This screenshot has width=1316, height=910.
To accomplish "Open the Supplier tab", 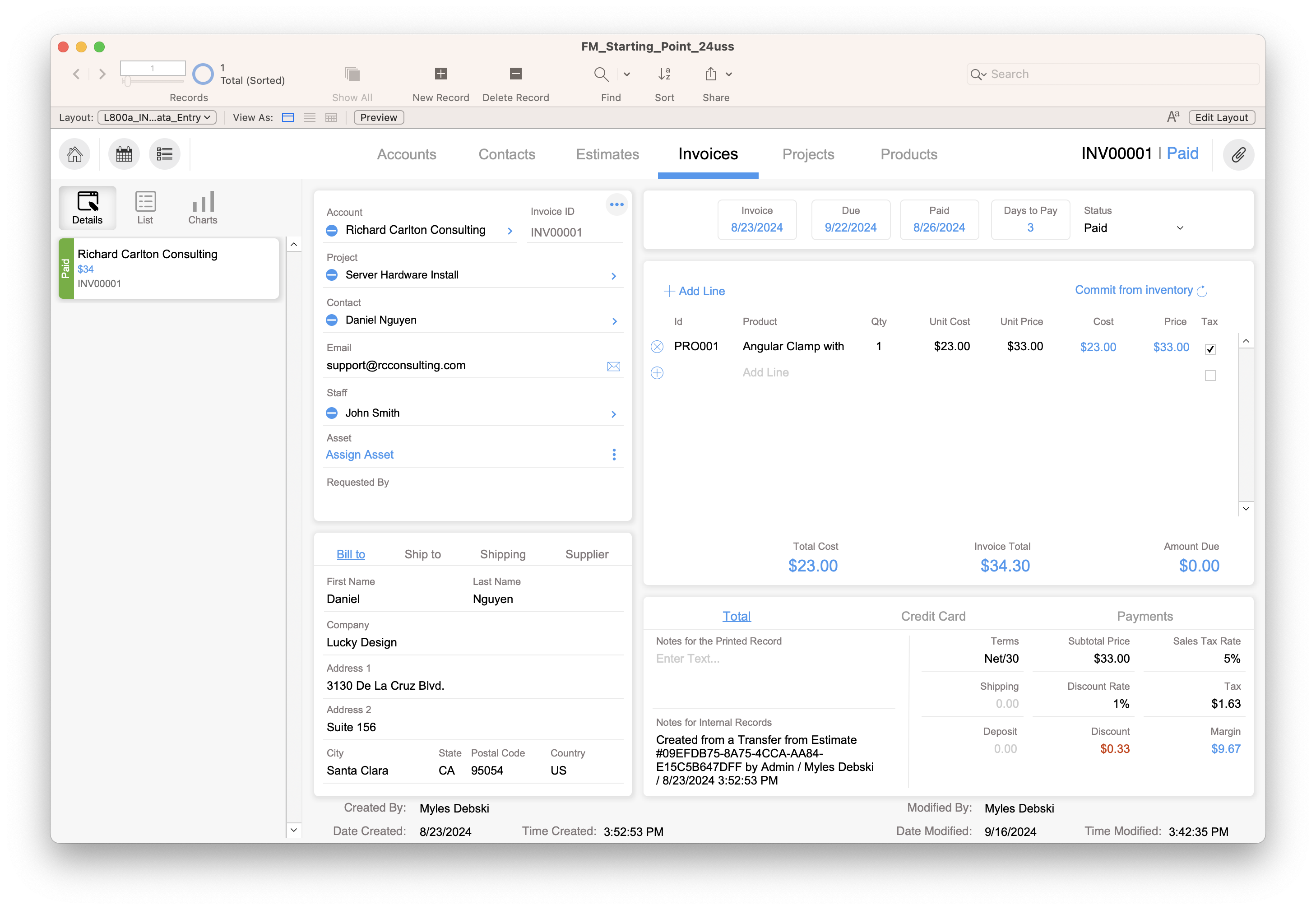I will click(x=587, y=554).
